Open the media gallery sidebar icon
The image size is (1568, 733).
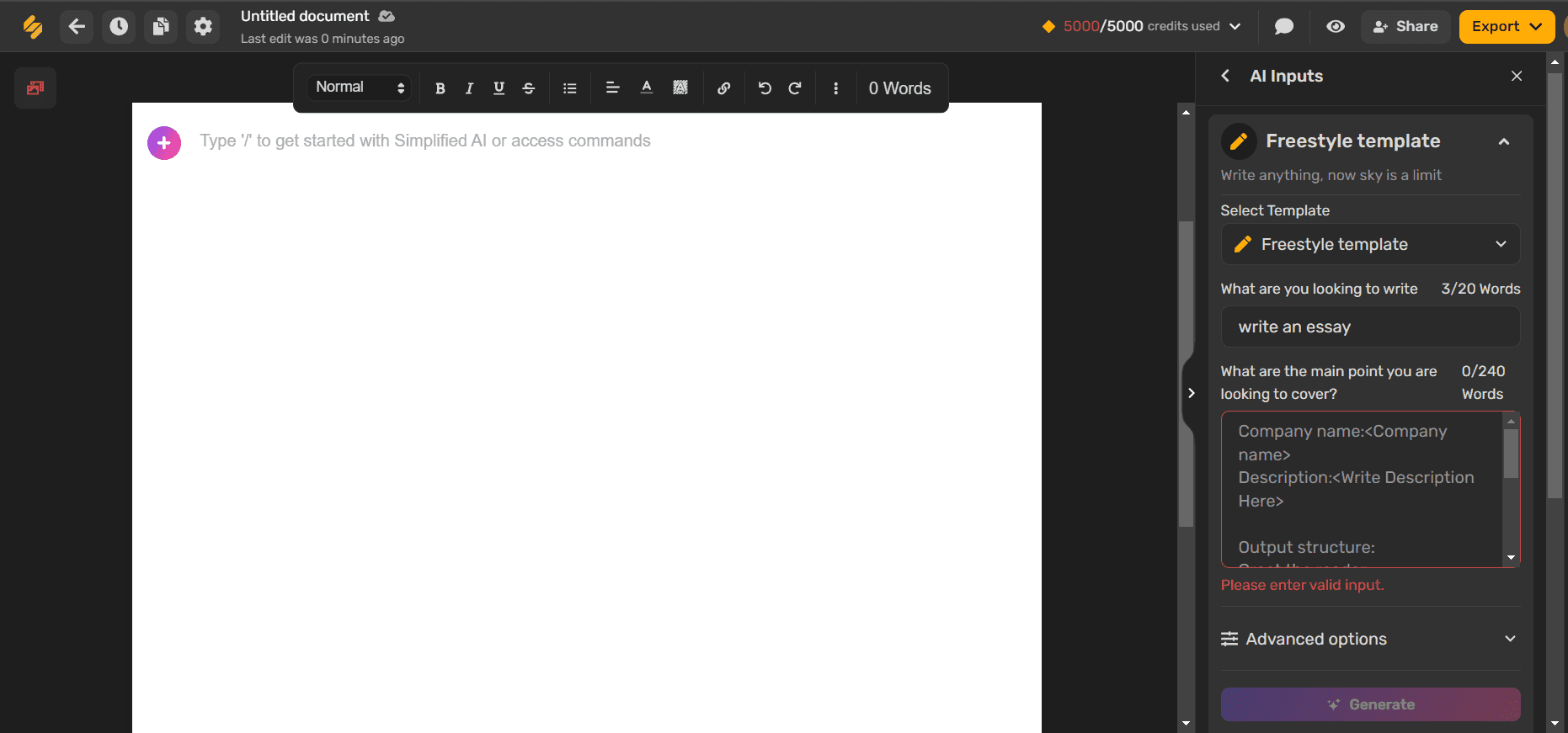(x=35, y=88)
